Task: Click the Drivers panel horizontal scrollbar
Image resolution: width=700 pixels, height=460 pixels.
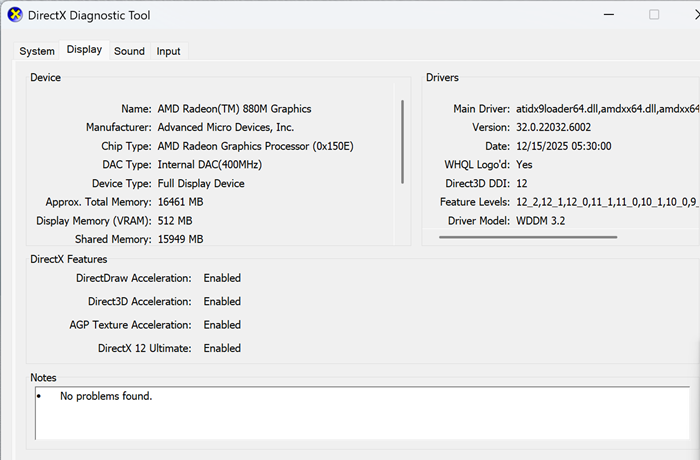Action: click(528, 237)
